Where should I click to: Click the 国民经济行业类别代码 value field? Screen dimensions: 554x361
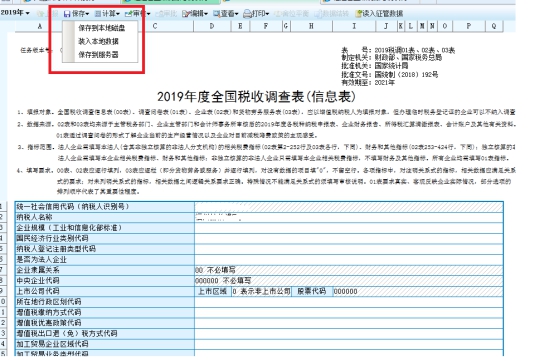[x=349, y=238]
